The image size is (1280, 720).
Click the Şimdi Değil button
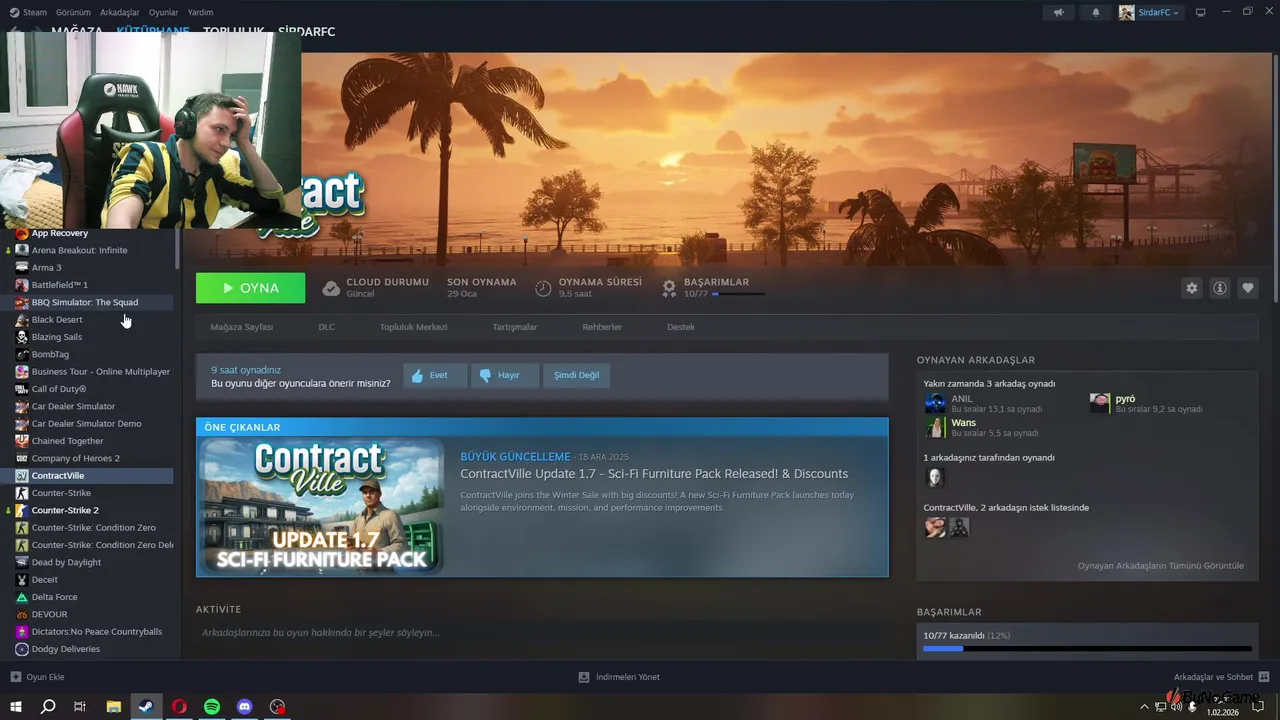click(x=577, y=375)
